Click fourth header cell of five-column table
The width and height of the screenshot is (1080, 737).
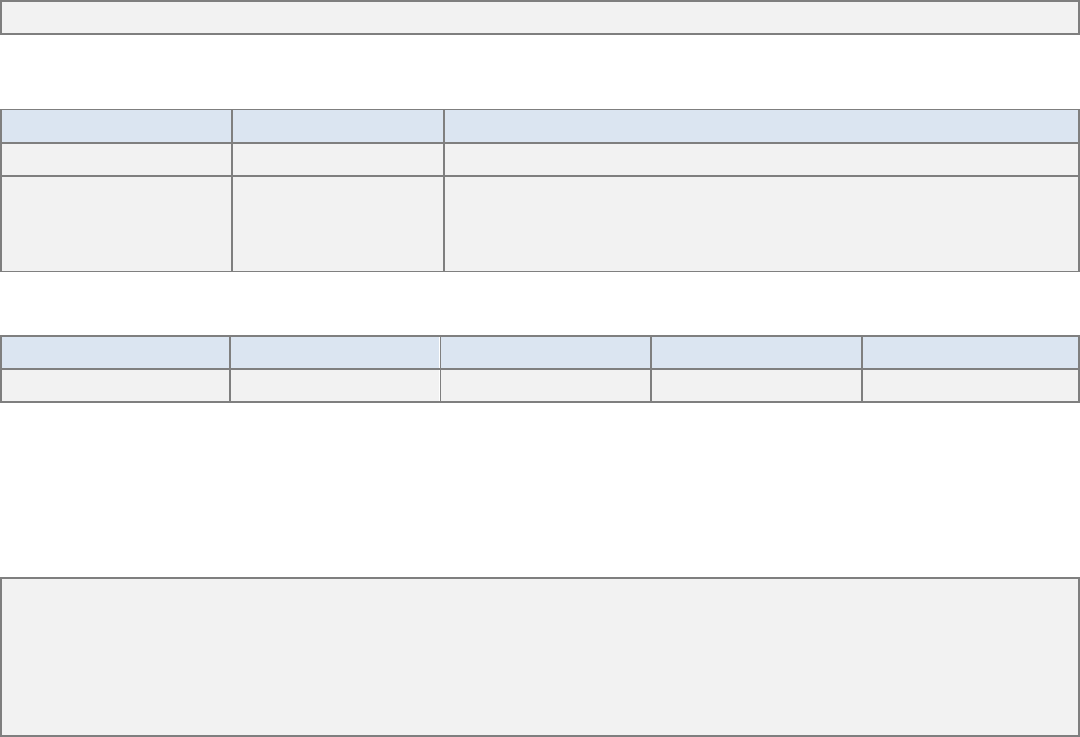[x=757, y=353]
